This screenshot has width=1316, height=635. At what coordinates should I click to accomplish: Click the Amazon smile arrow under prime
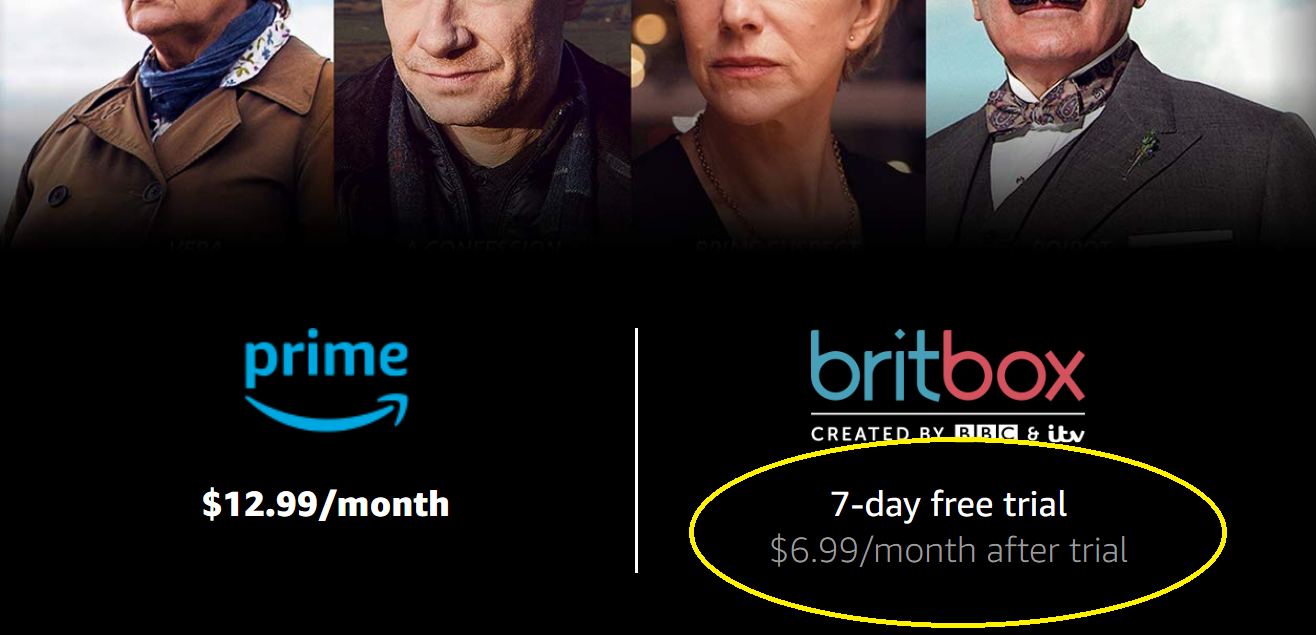point(327,412)
